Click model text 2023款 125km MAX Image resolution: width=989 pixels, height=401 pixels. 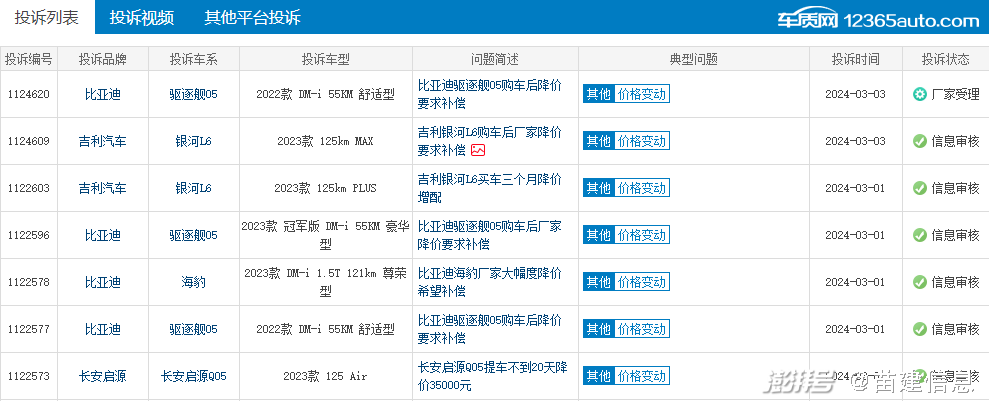click(x=325, y=141)
